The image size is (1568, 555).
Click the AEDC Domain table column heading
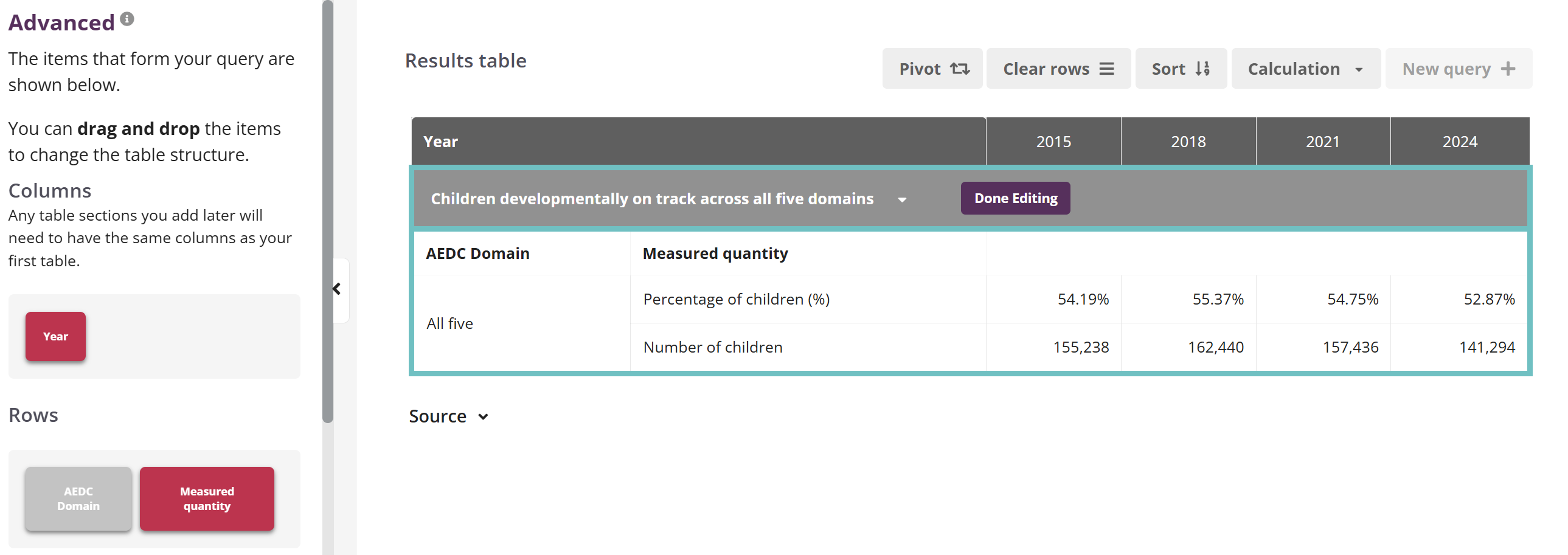pyautogui.click(x=477, y=253)
